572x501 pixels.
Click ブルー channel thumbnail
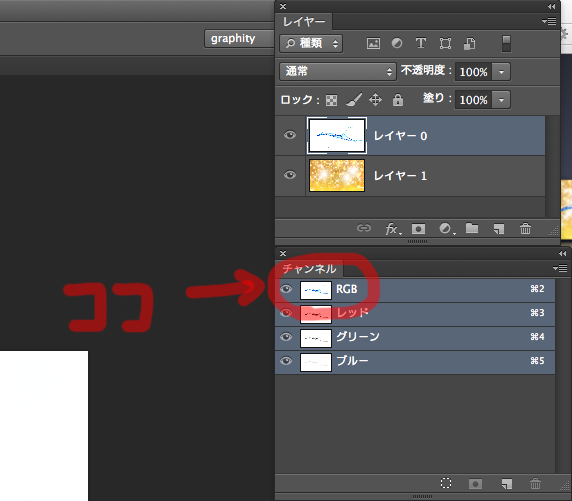[x=316, y=362]
